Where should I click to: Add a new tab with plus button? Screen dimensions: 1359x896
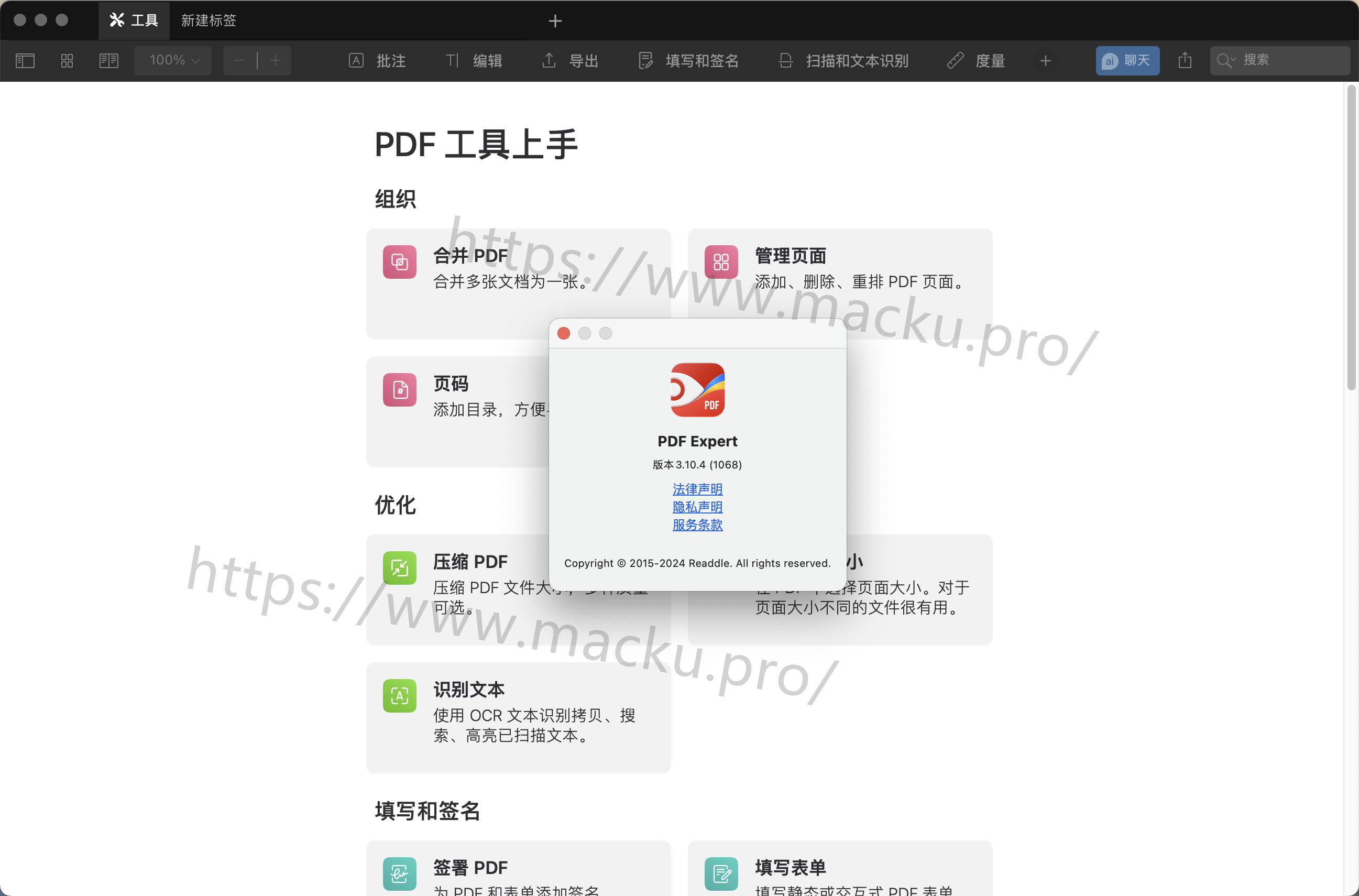click(x=555, y=21)
